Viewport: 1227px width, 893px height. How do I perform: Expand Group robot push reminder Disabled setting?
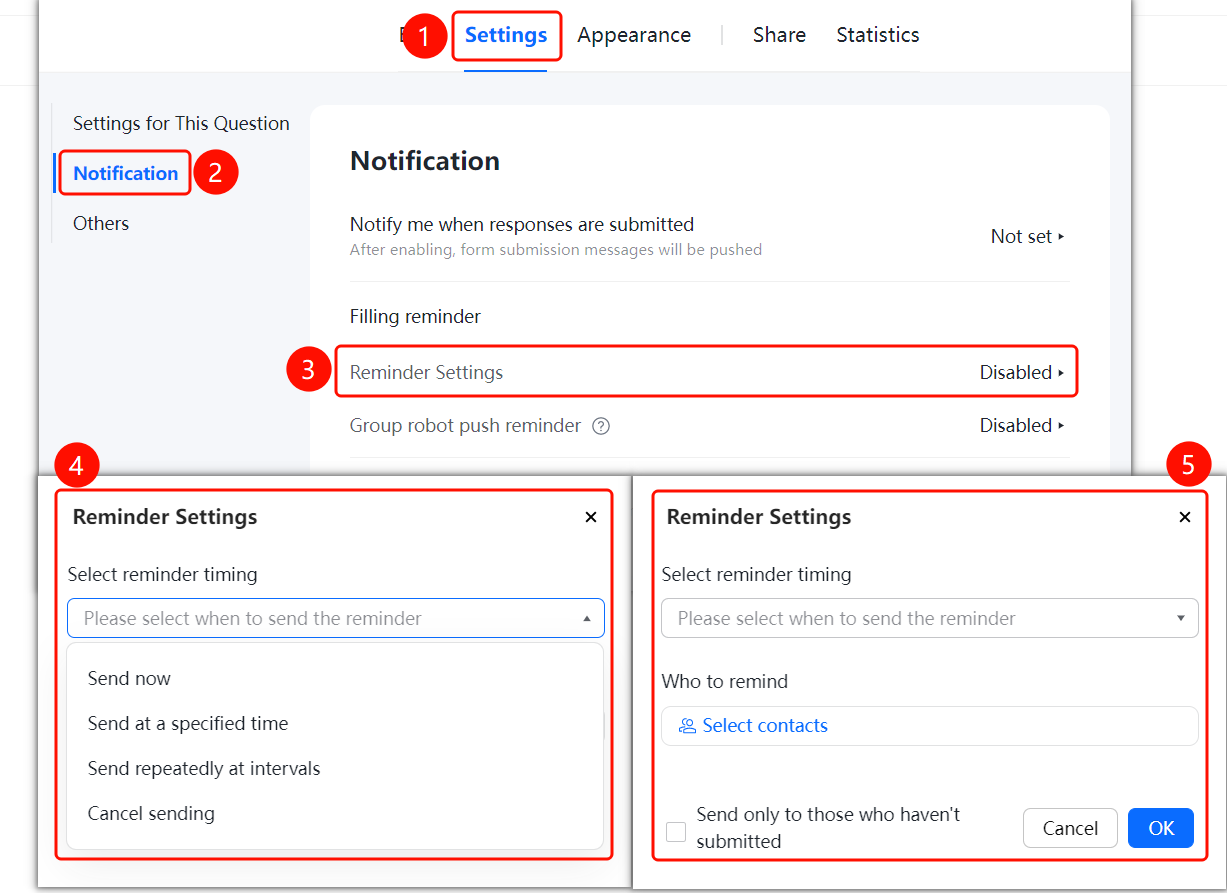pyautogui.click(x=1022, y=426)
